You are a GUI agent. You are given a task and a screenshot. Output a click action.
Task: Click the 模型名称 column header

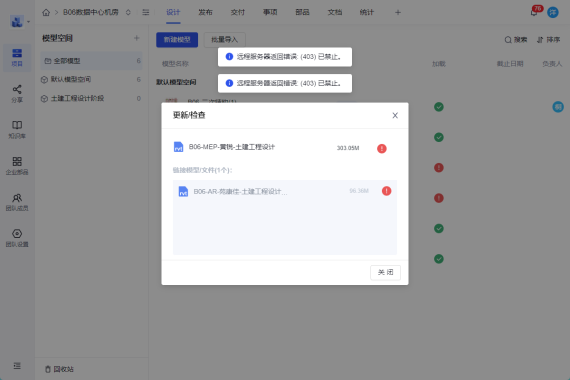175,64
